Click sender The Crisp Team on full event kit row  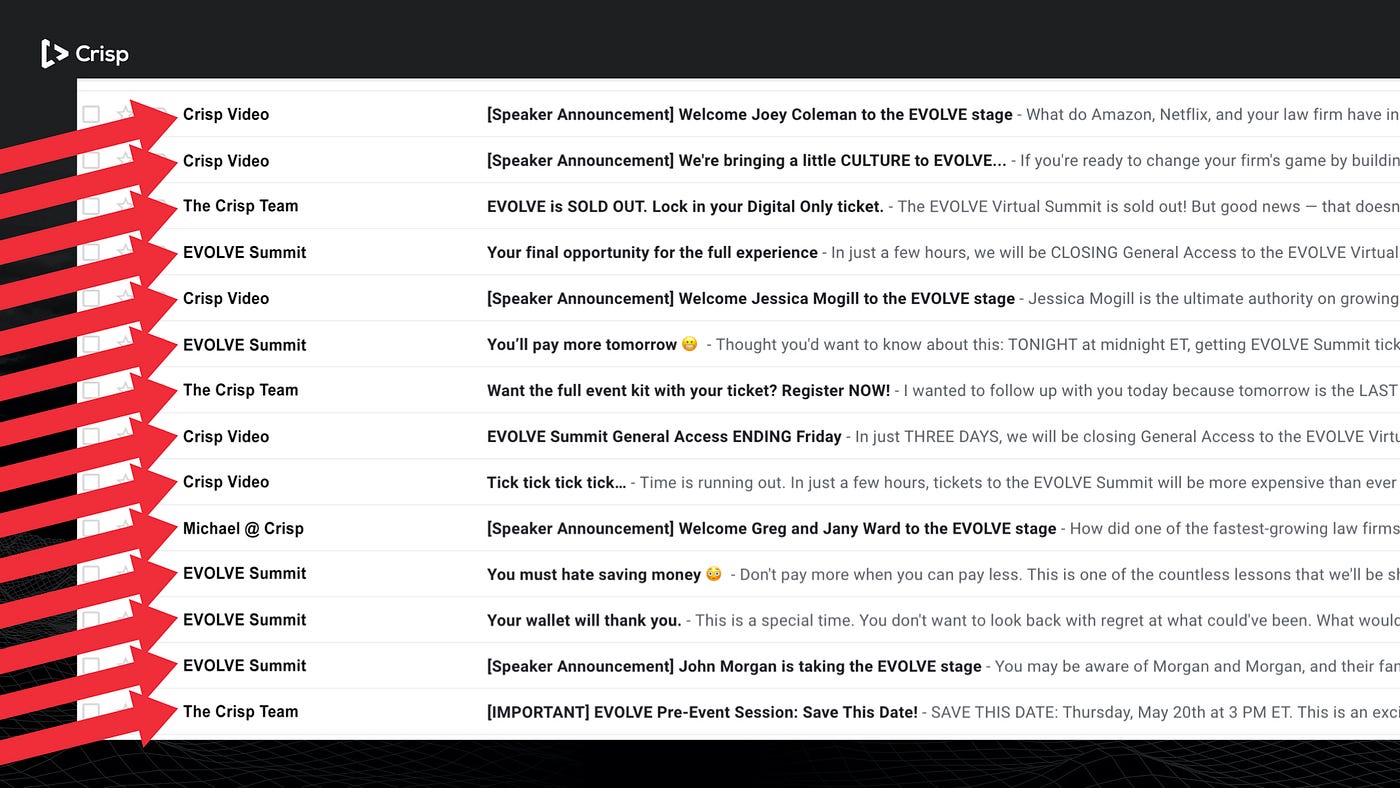click(241, 390)
